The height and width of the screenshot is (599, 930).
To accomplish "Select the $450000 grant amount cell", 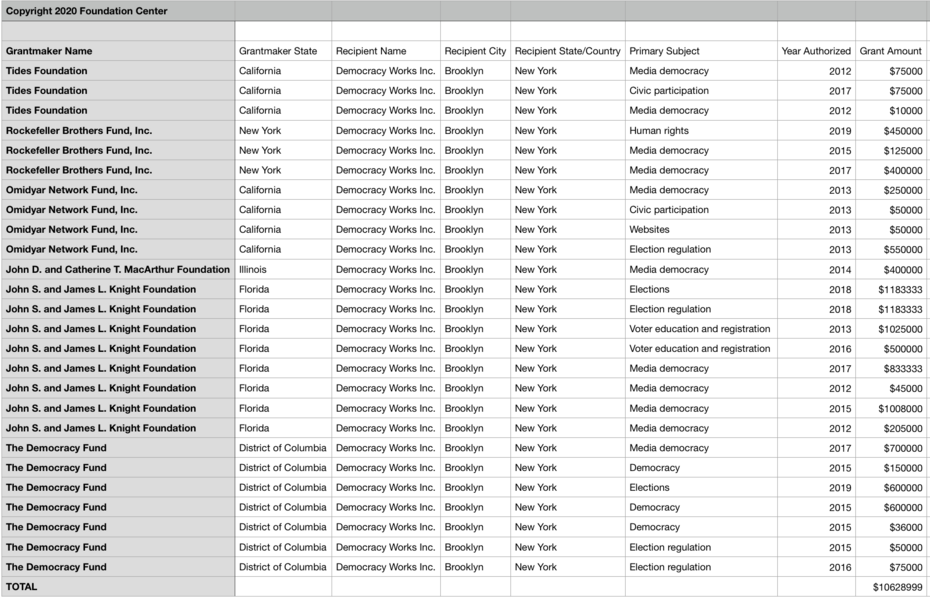I will pyautogui.click(x=891, y=130).
